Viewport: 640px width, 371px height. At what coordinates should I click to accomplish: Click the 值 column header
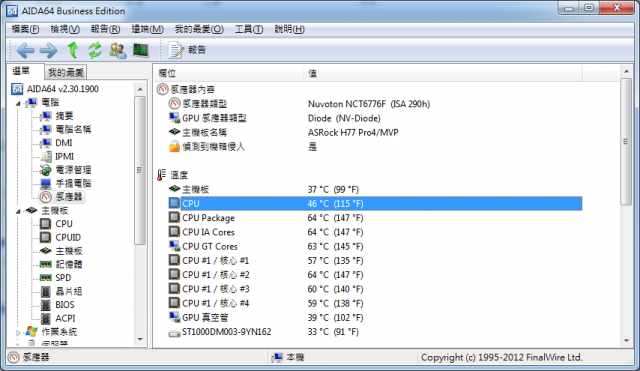(443, 73)
